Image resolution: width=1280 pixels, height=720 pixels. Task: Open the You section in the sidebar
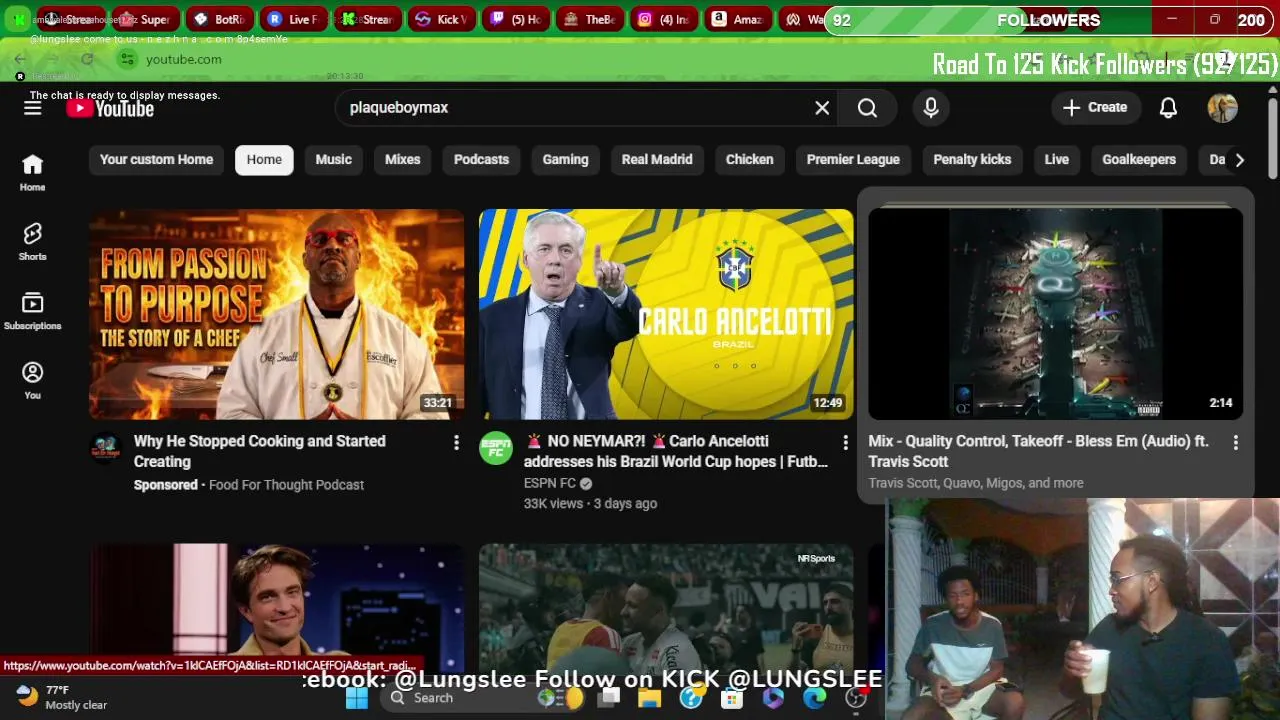[x=33, y=380]
